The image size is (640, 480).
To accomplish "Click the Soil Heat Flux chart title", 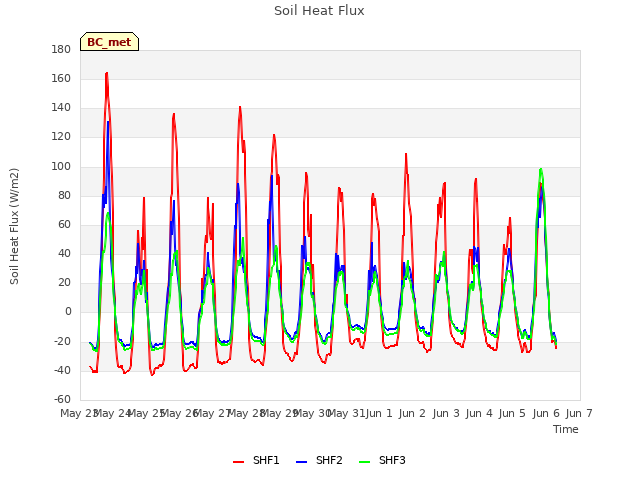I will pyautogui.click(x=319, y=11).
